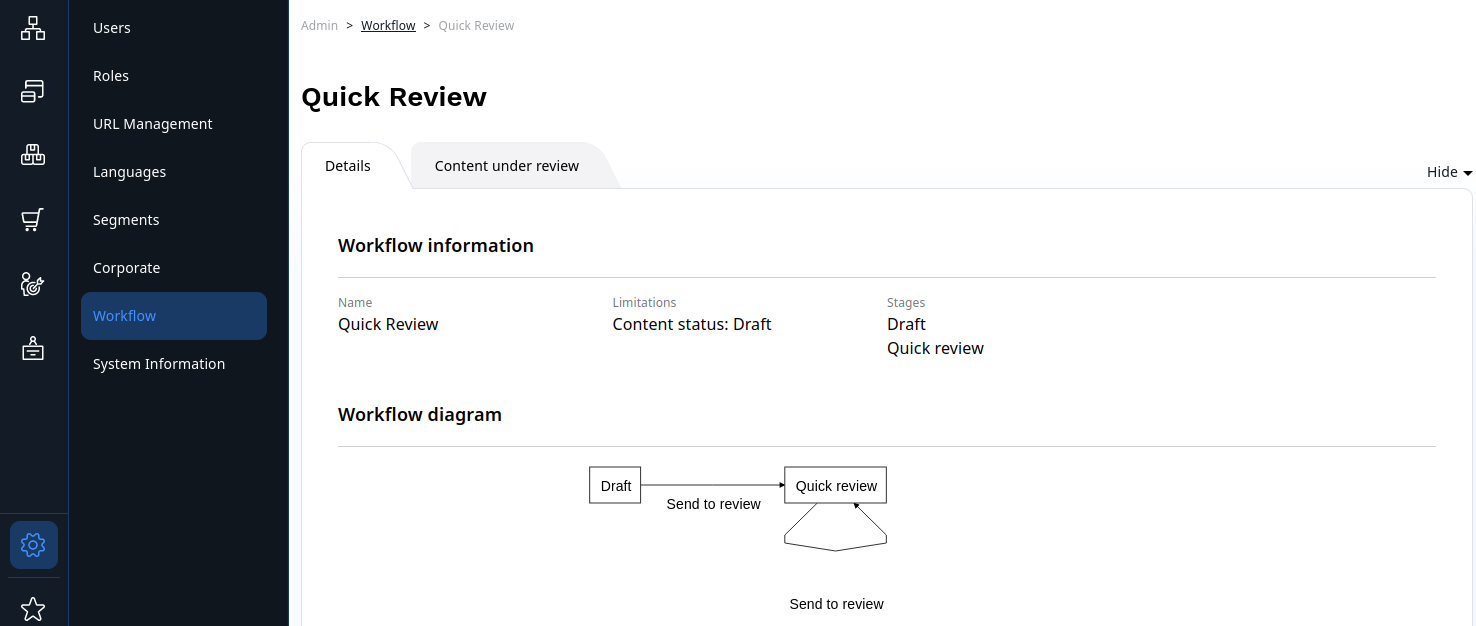
Task: Click the Workflow information heading
Action: pyautogui.click(x=436, y=246)
